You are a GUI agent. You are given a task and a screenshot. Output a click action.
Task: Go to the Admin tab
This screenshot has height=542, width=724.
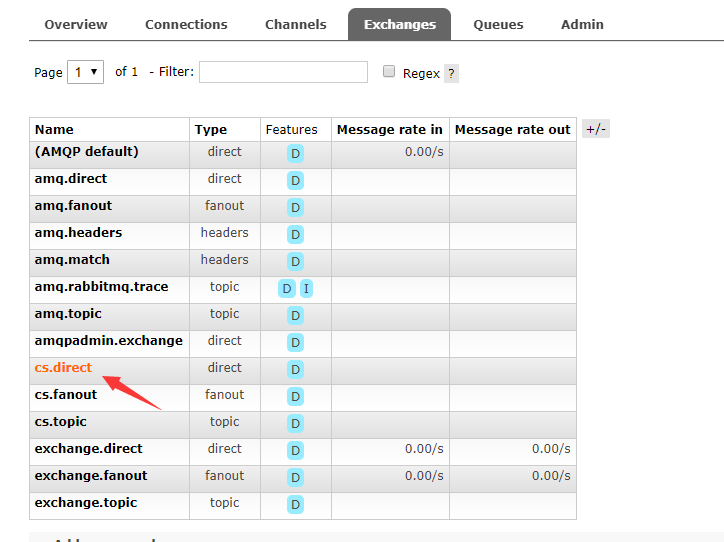(582, 24)
